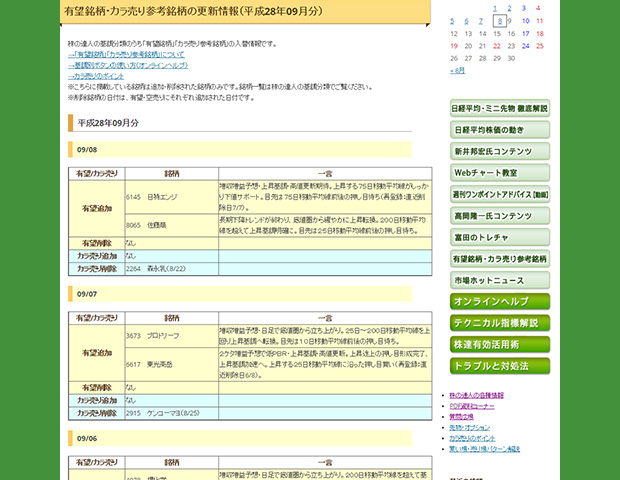Click 有望追加 cell in 09/08 table
Screen dimensions: 620x480
(97, 208)
